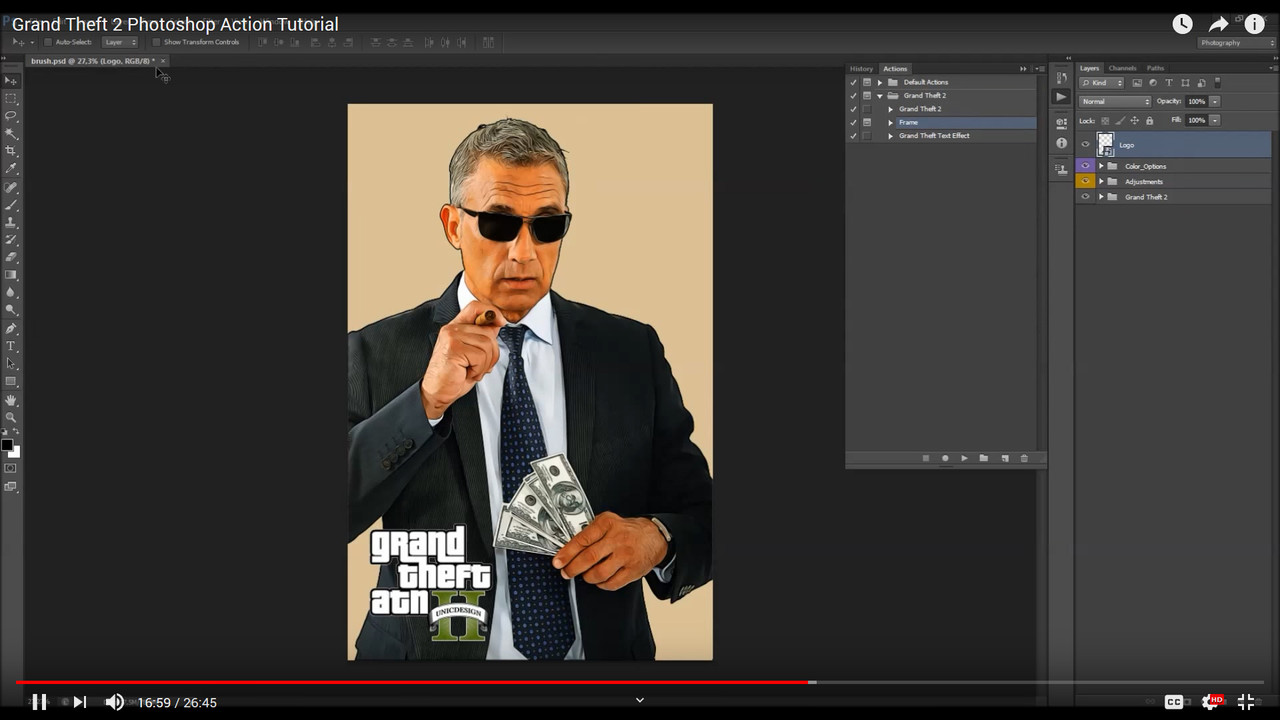The height and width of the screenshot is (720, 1280).
Task: Click the foreground color swatch
Action: [7, 445]
